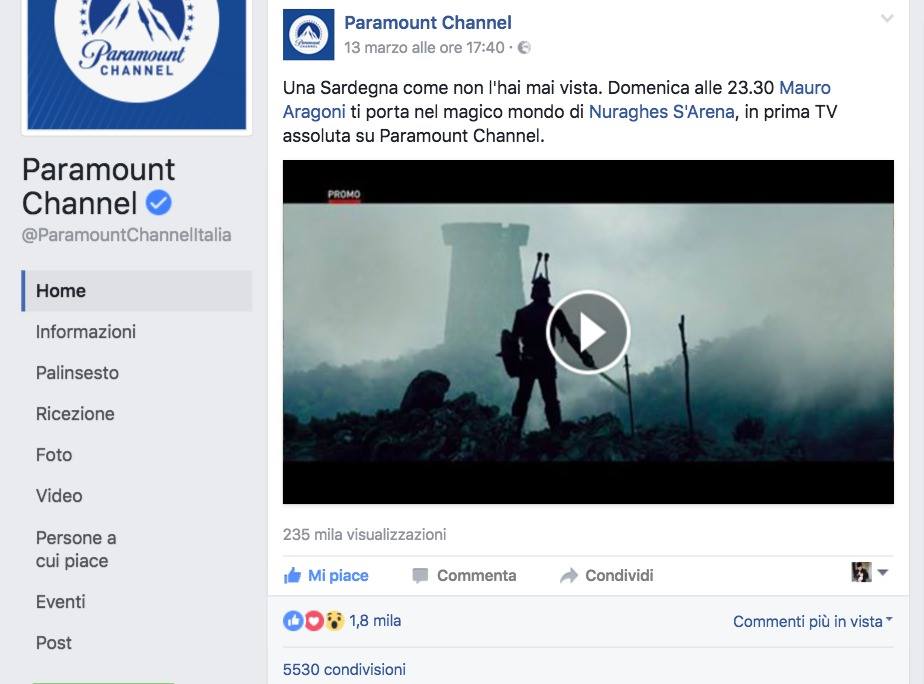Open Foto in the sidebar
This screenshot has width=924, height=684.
pos(54,455)
